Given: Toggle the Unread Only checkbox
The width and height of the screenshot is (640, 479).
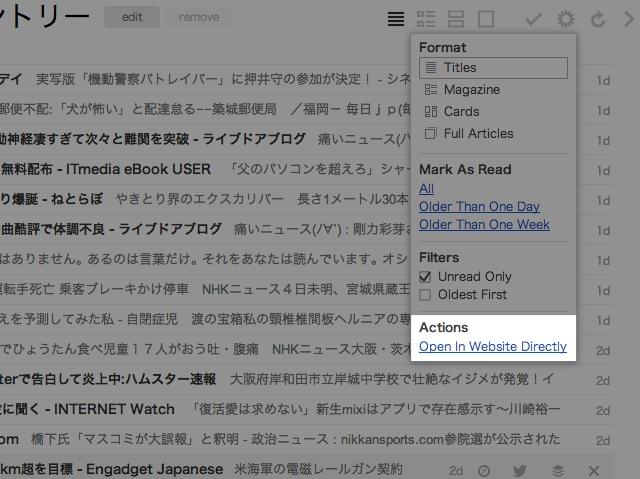Looking at the screenshot, I should 425,277.
